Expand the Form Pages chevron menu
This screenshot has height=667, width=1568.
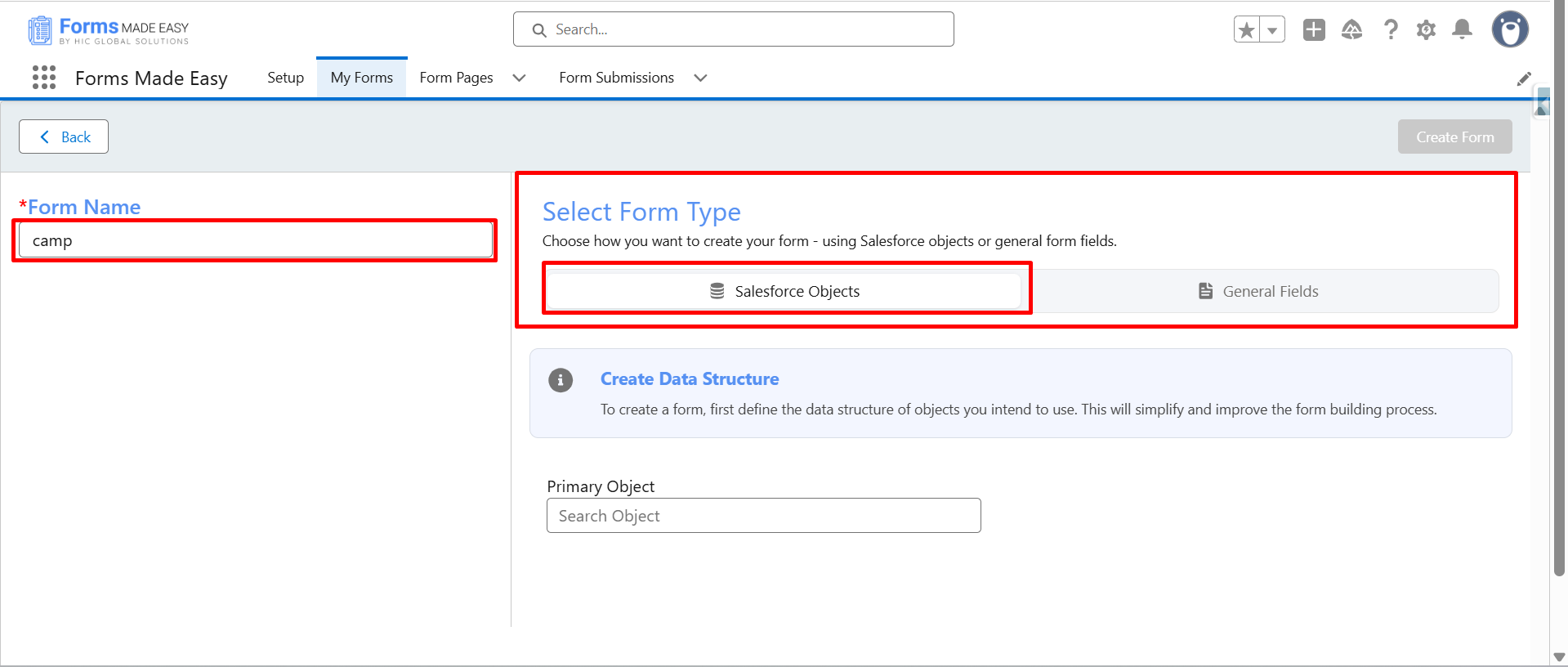(x=519, y=78)
